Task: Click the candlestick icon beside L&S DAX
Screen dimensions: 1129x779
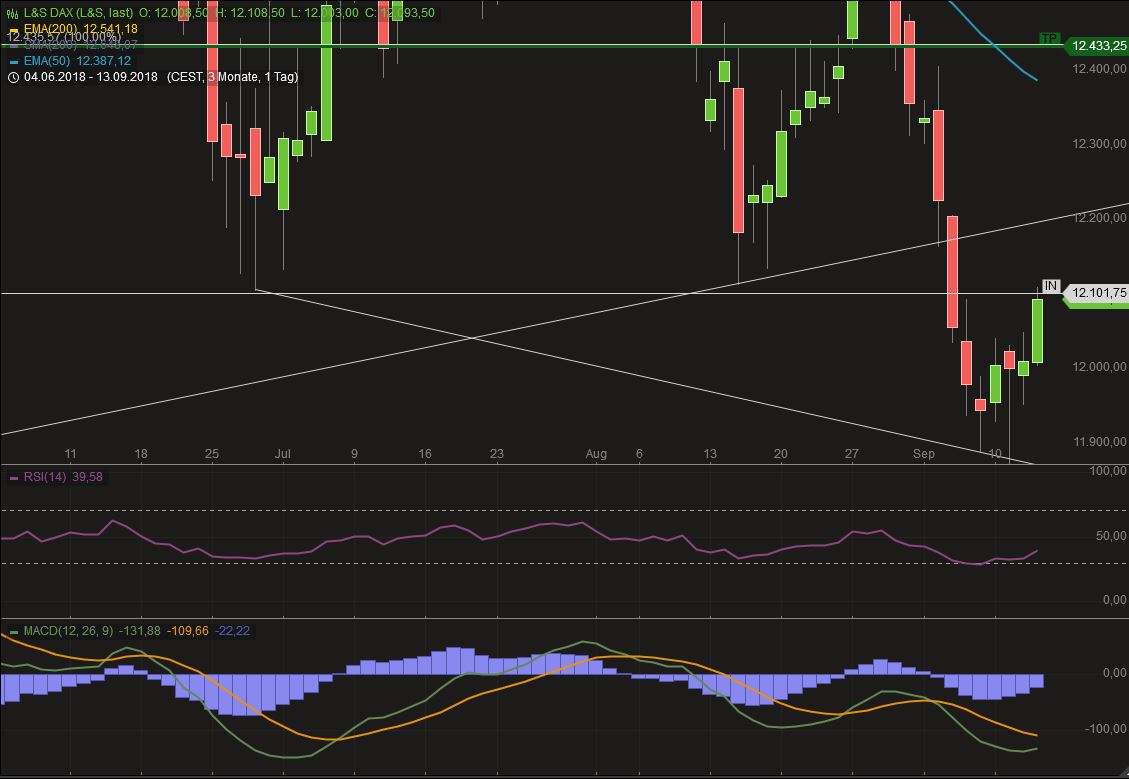Action: coord(12,12)
